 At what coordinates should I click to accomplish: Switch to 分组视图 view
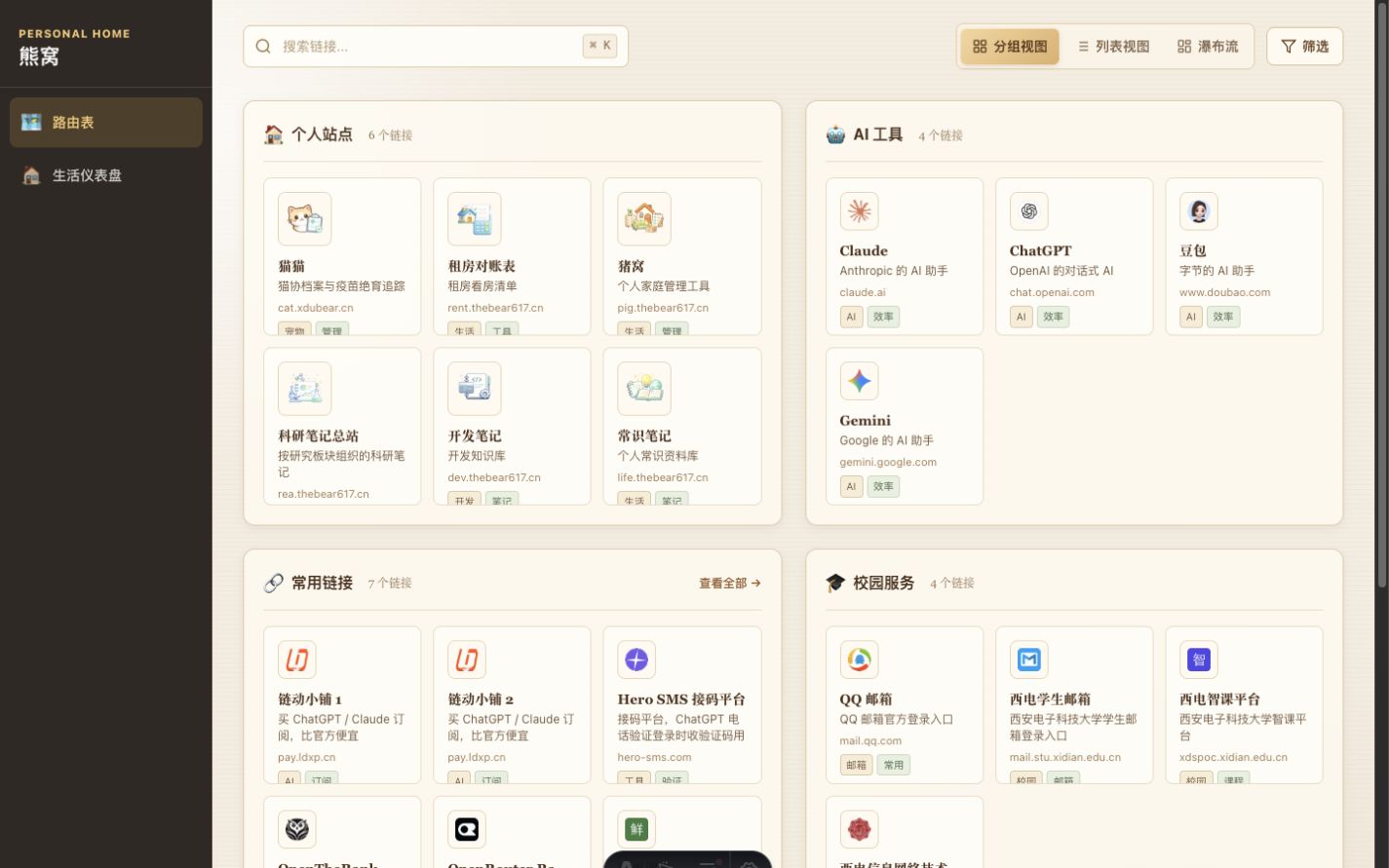point(1010,47)
